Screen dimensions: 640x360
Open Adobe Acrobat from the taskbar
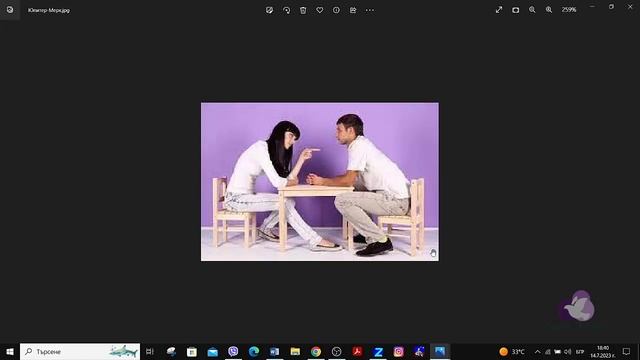click(358, 351)
